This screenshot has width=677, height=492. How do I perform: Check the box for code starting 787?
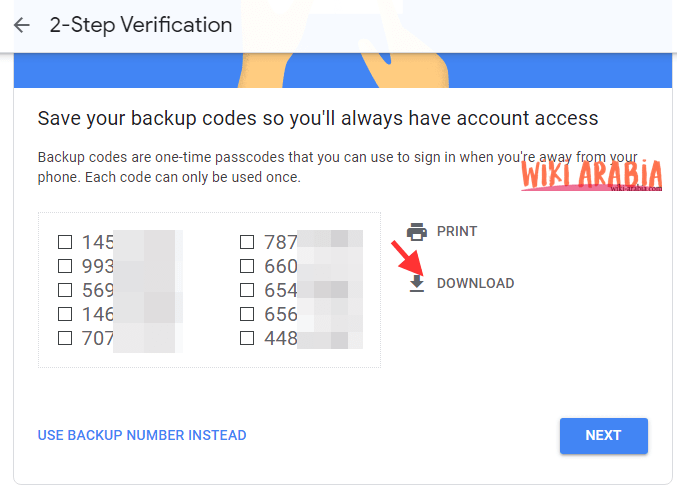click(x=247, y=242)
